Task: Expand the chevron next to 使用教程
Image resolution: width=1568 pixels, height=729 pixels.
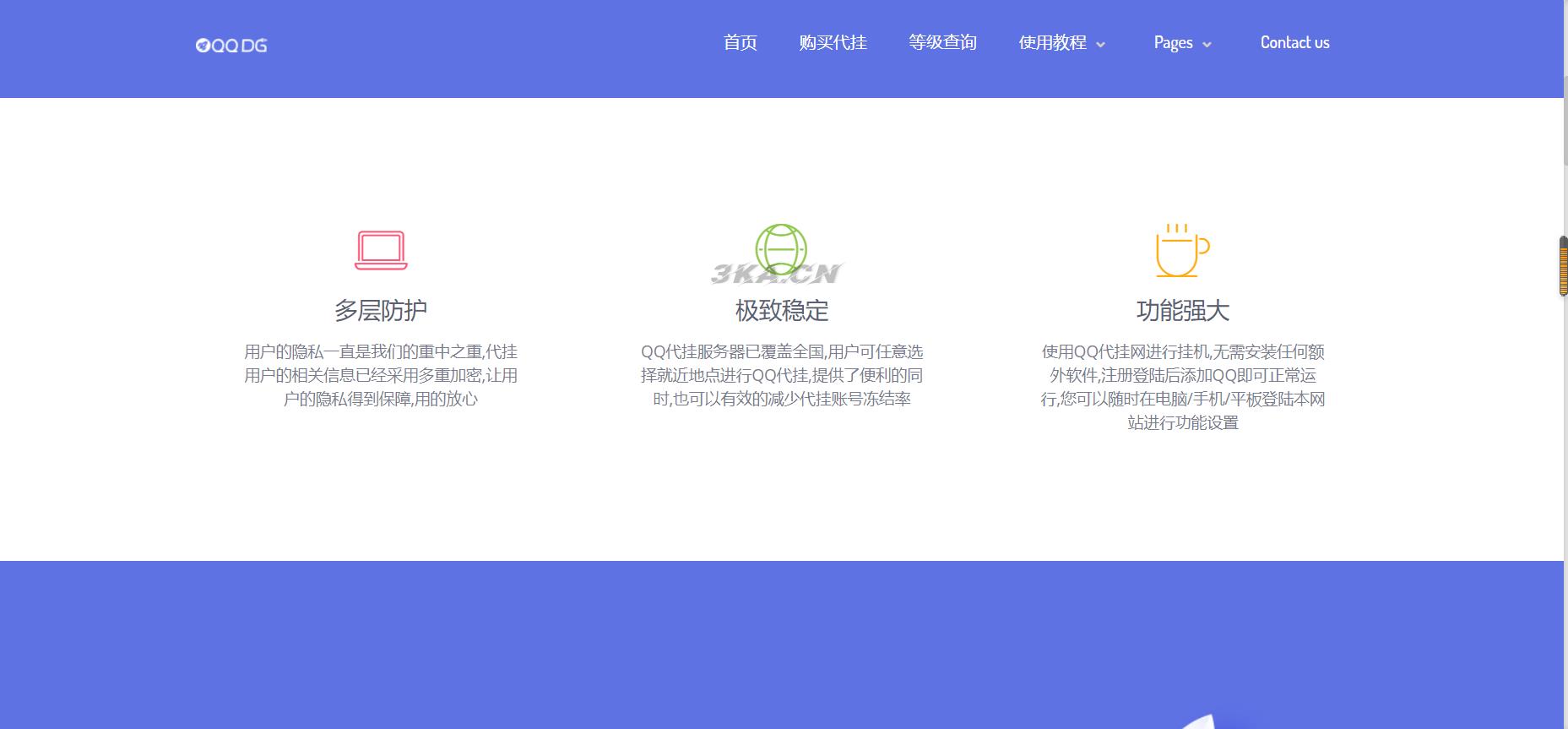Action: (1100, 45)
